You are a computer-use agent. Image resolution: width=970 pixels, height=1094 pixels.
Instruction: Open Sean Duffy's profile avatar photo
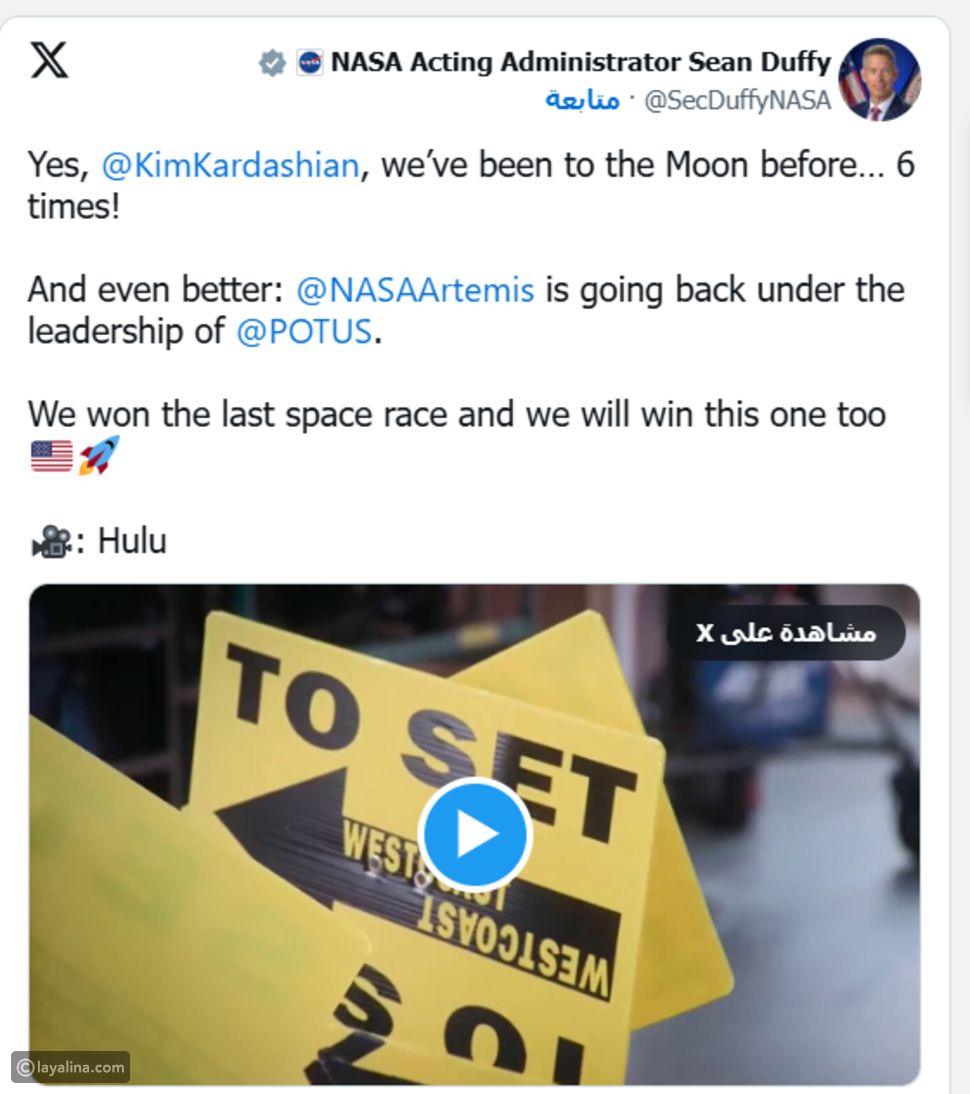879,80
